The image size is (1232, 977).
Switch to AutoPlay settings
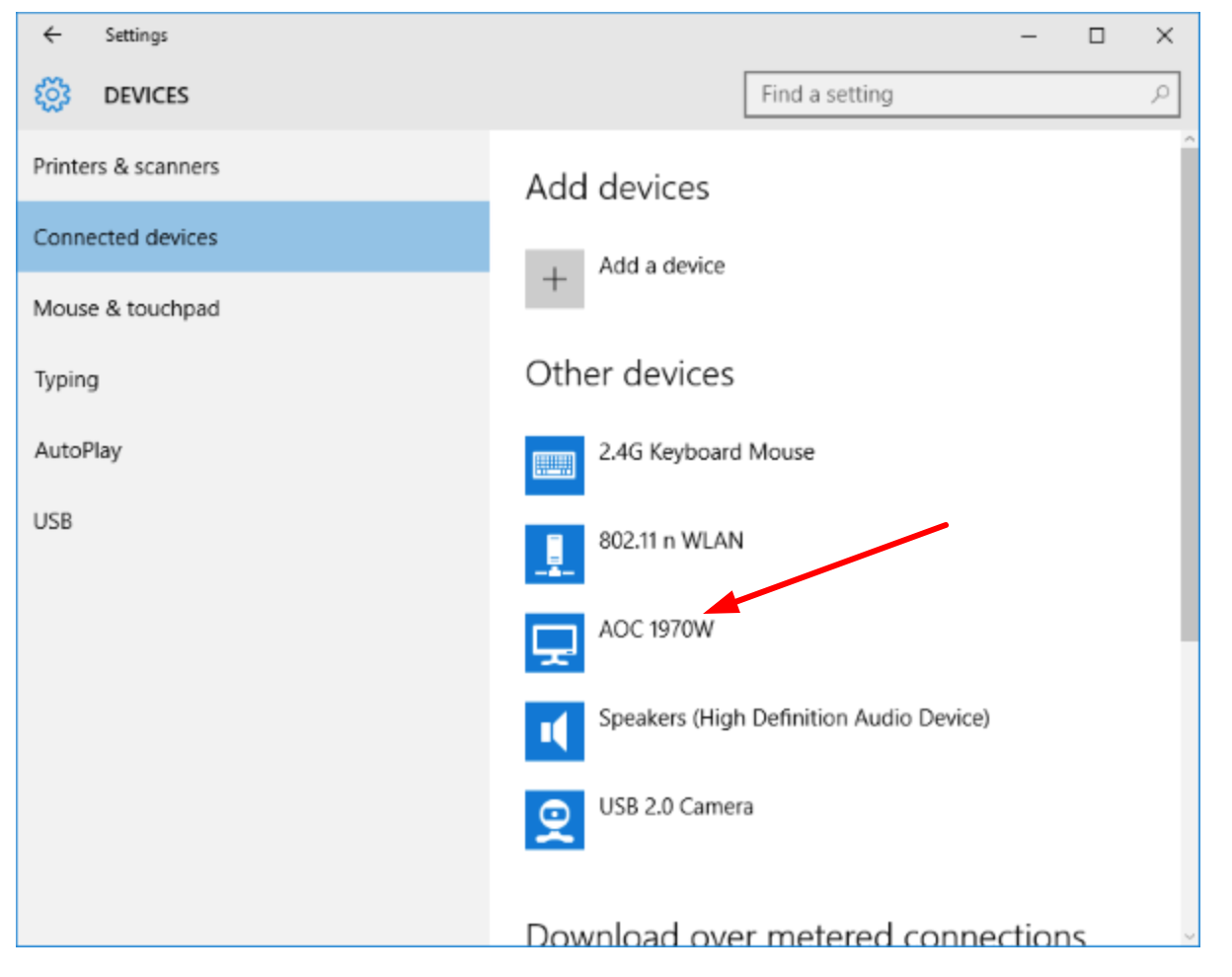[x=78, y=451]
